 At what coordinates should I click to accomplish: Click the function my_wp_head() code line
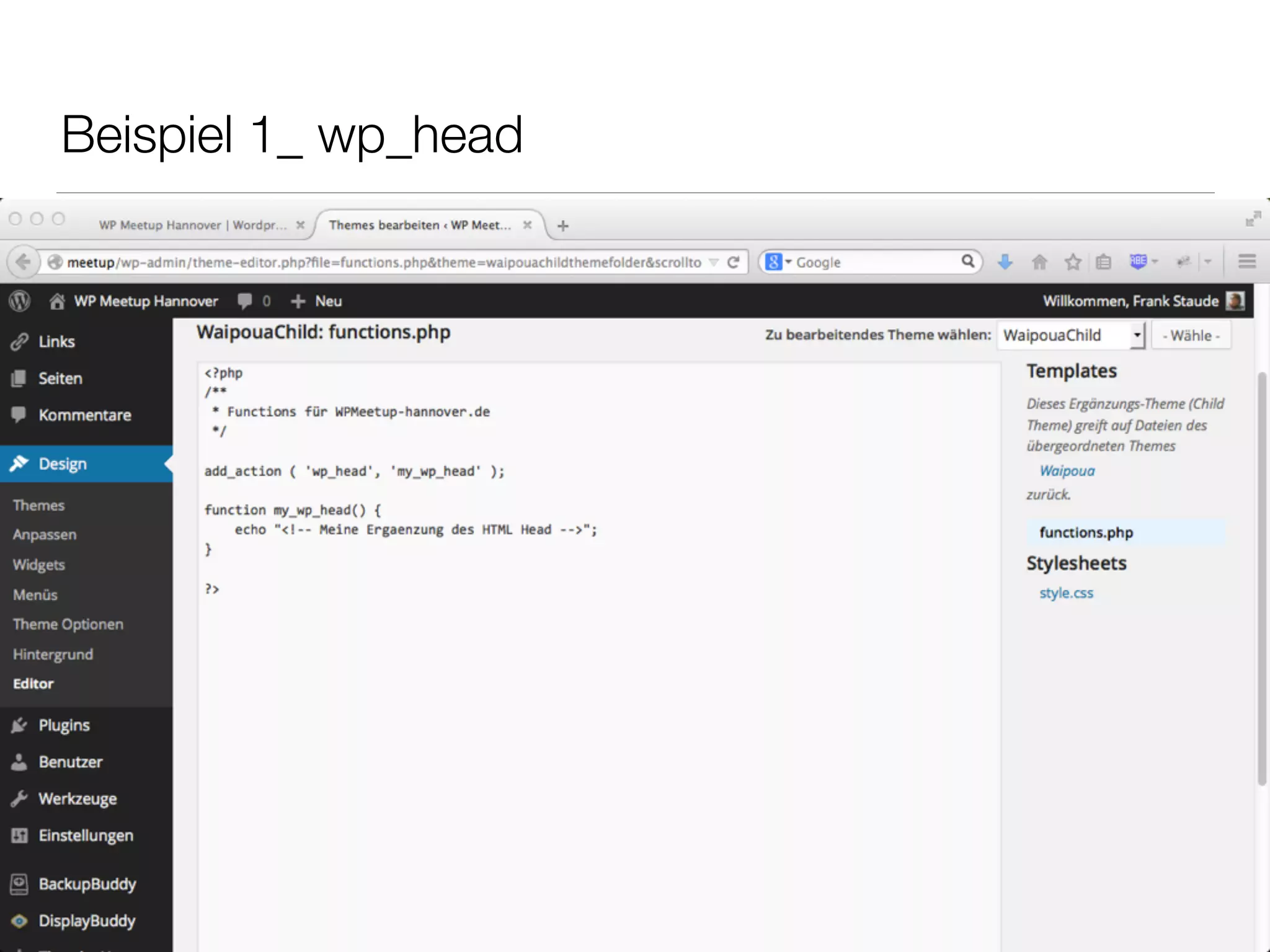coord(293,510)
